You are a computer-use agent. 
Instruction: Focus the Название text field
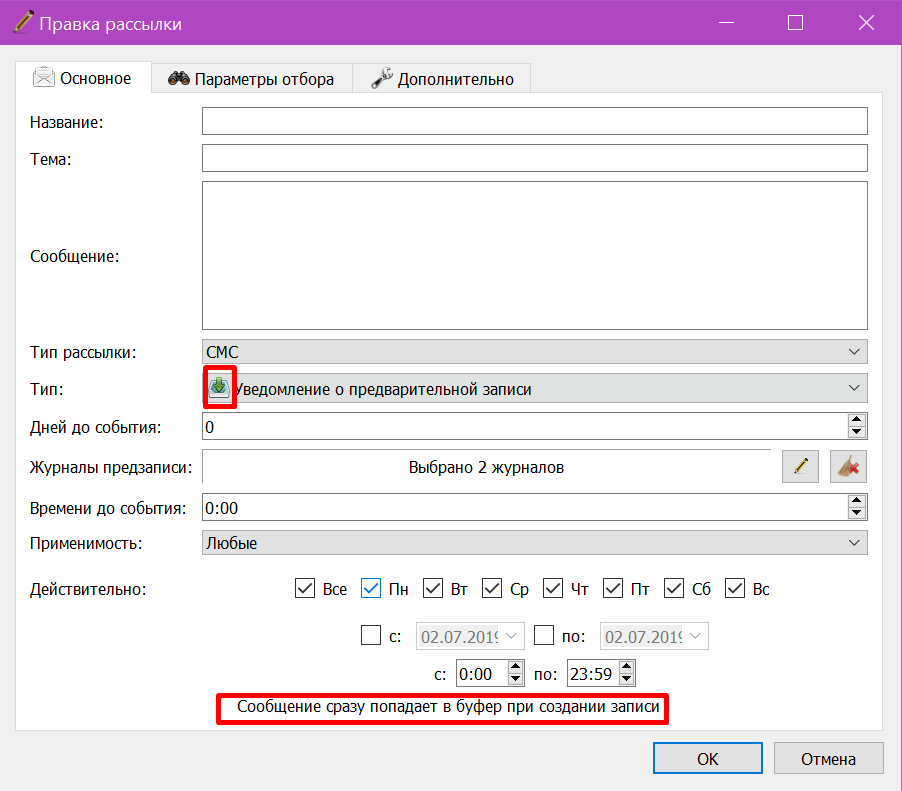[x=534, y=121]
